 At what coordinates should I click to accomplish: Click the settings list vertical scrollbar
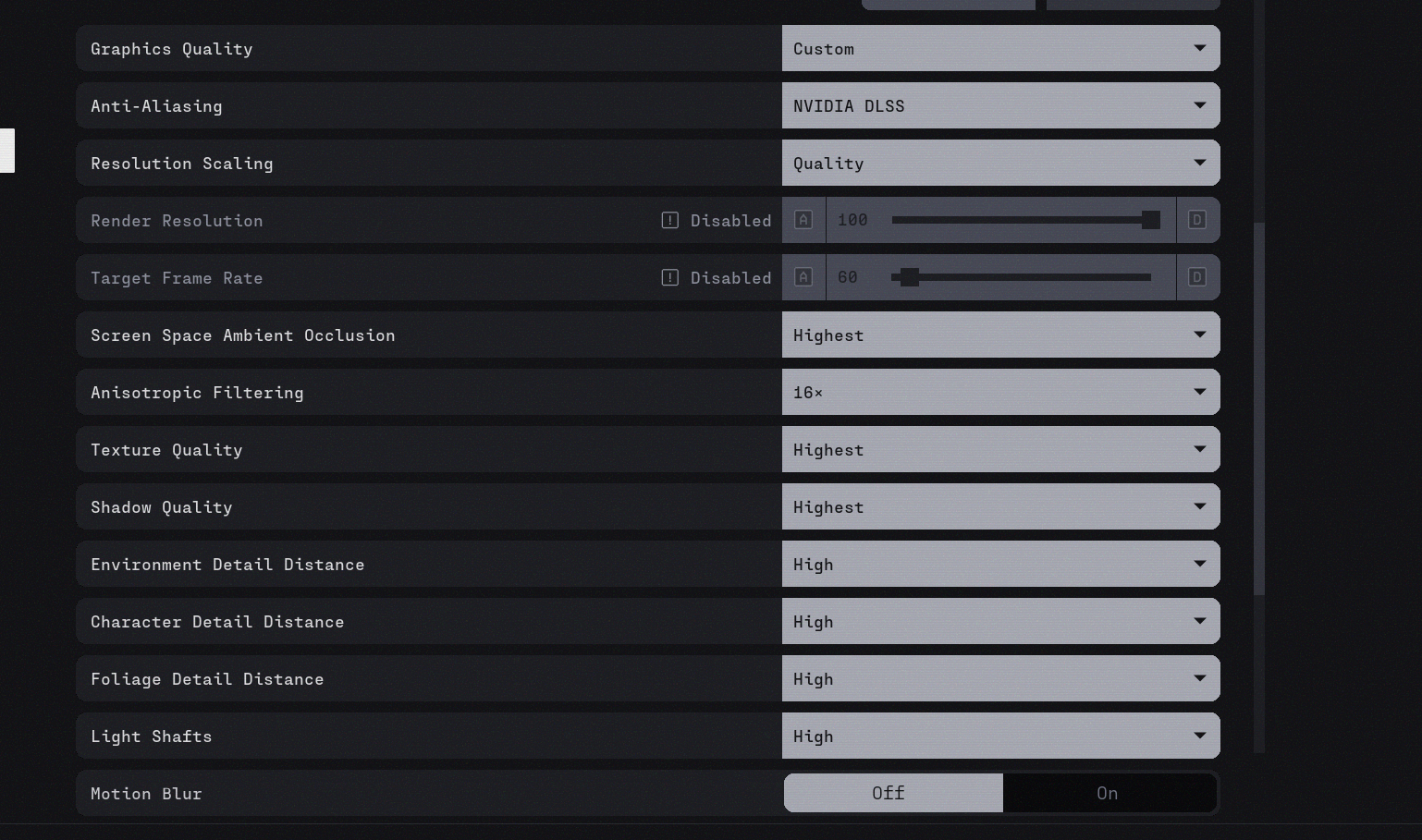pyautogui.click(x=1258, y=407)
